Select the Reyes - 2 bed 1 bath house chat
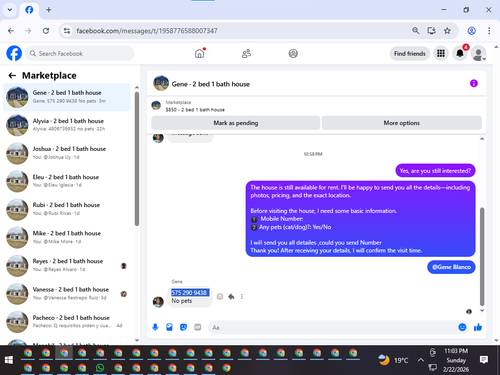 point(67,265)
